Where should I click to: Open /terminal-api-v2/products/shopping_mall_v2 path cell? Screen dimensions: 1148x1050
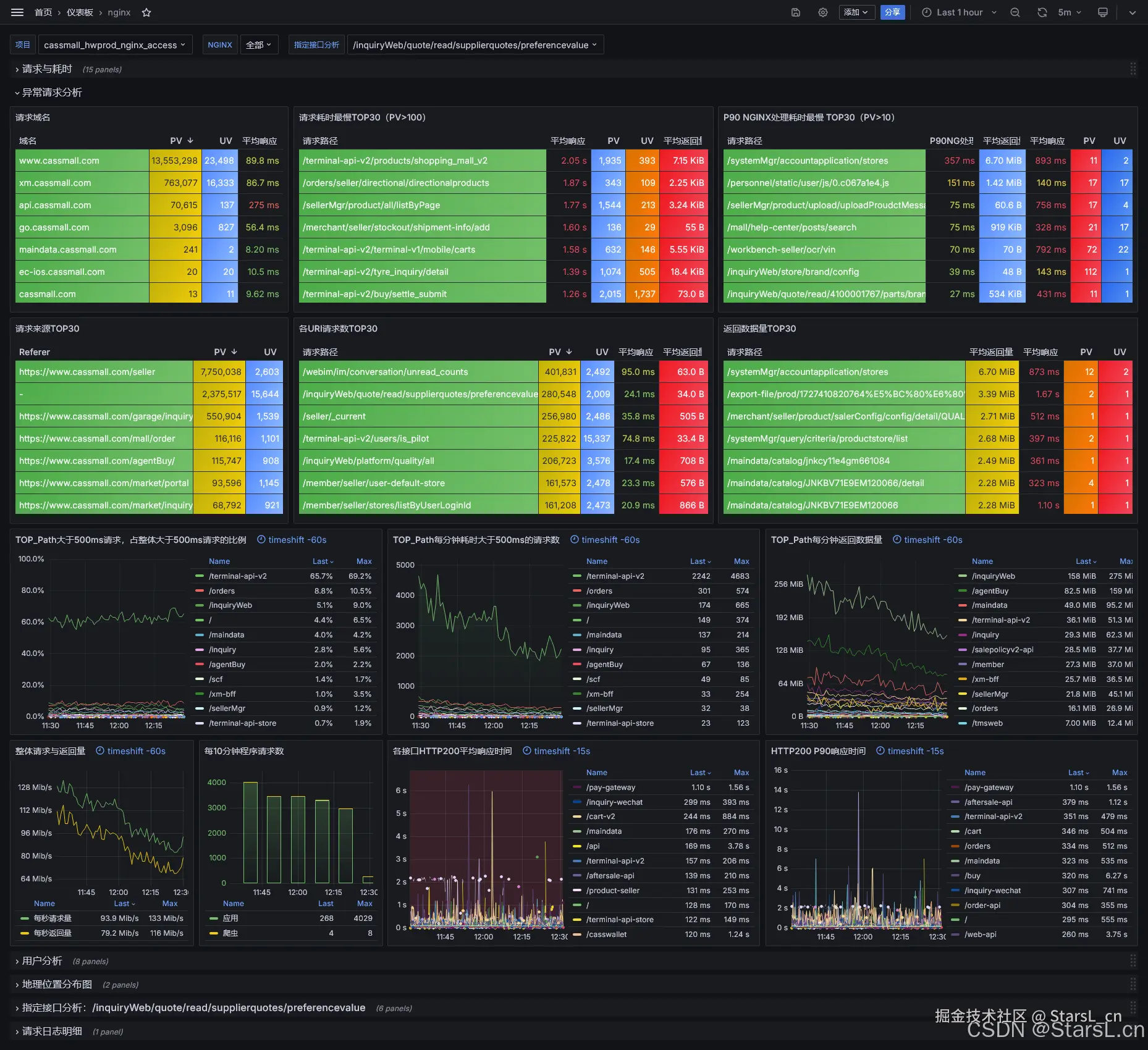tap(423, 161)
